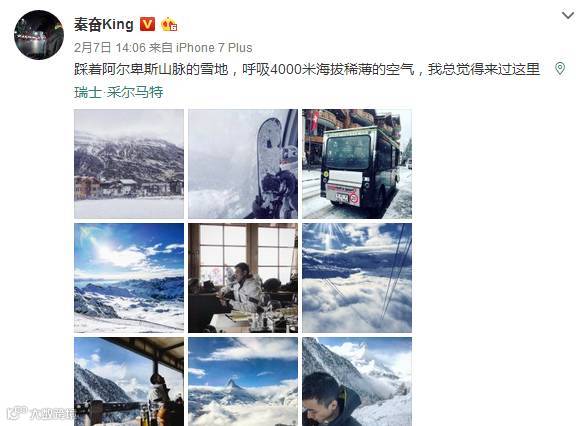
Task: Open the snowy mountain village photo
Action: tap(129, 164)
